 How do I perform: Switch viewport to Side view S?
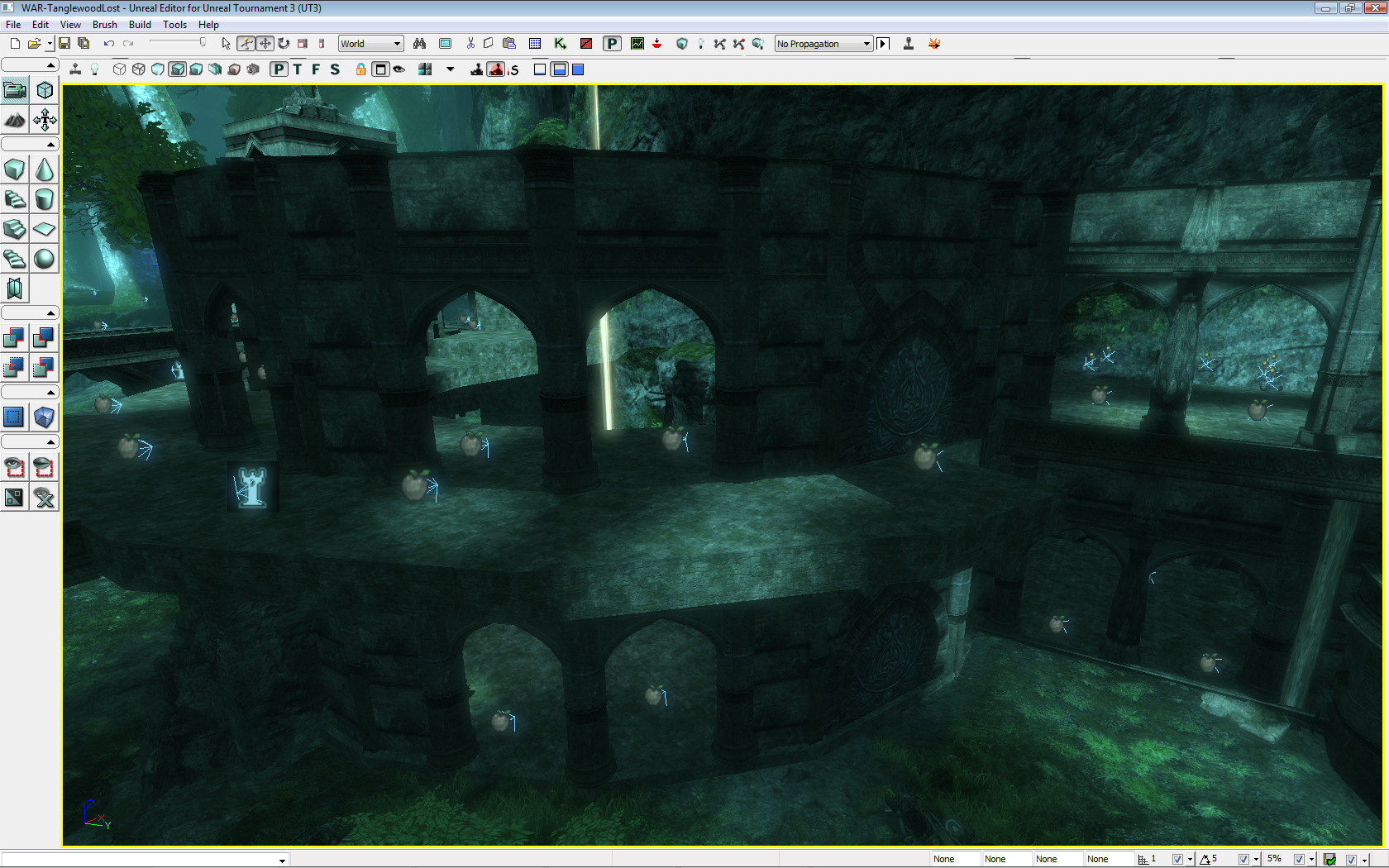click(335, 69)
